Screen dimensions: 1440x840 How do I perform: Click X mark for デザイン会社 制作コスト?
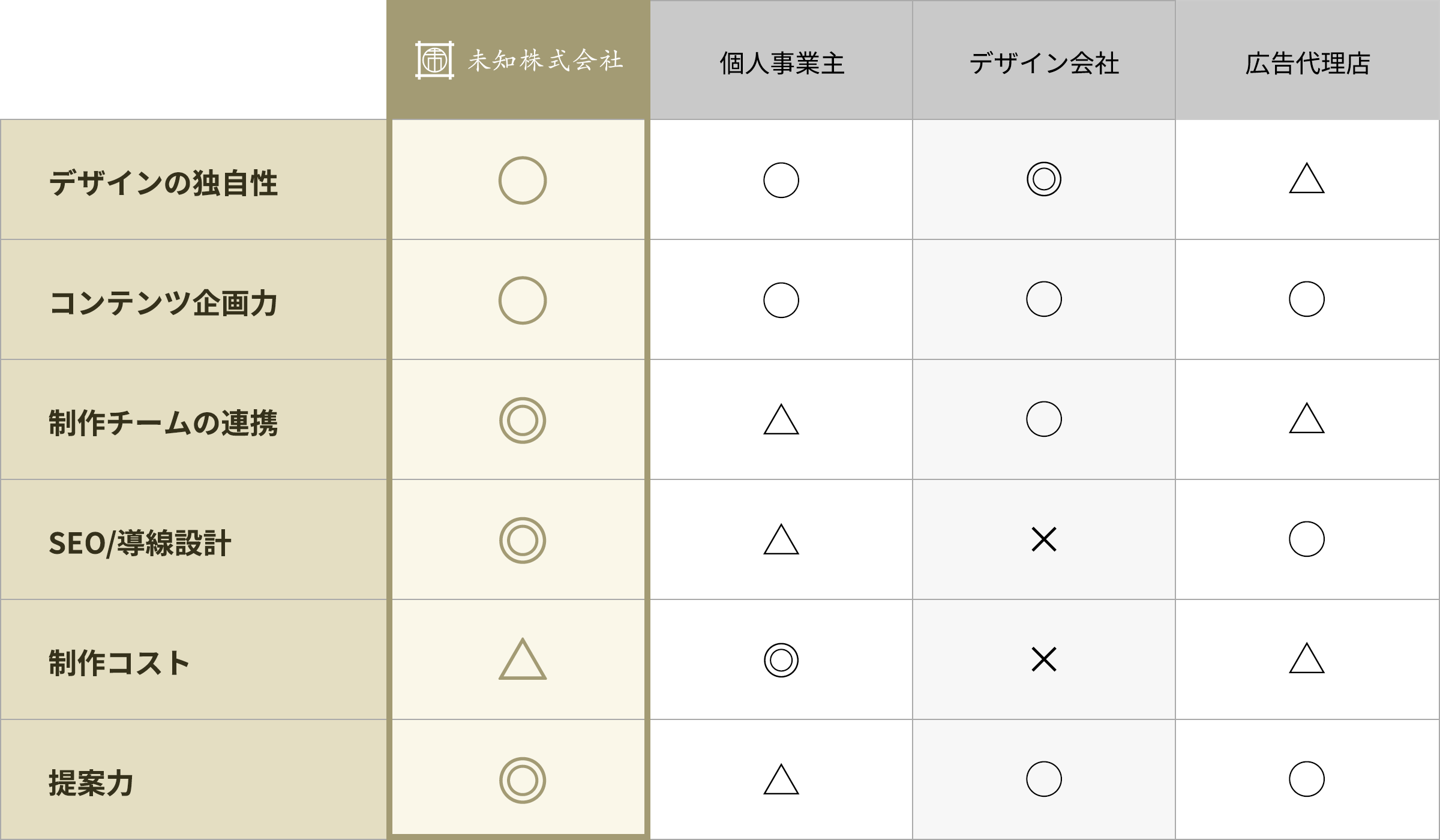tap(1044, 659)
